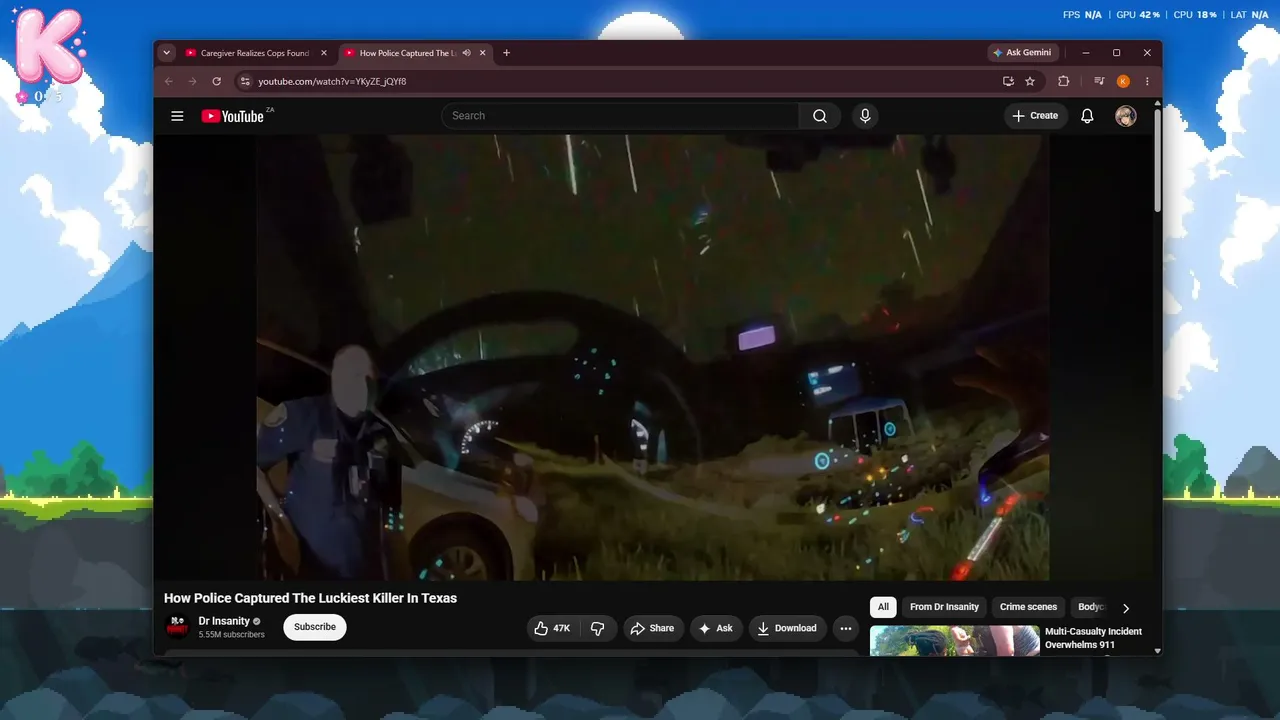Click the install/cast icon in address bar

[1008, 81]
